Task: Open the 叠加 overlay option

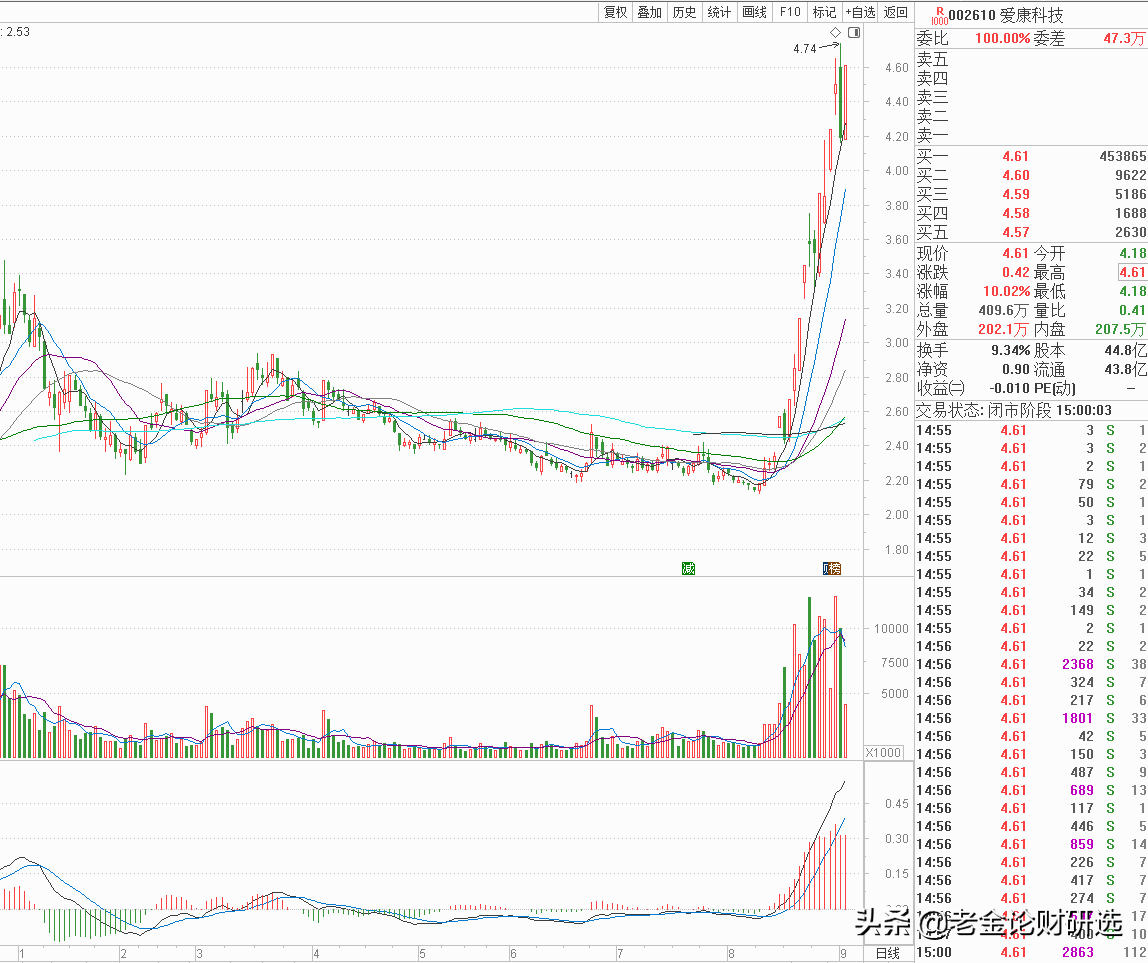Action: [x=649, y=12]
